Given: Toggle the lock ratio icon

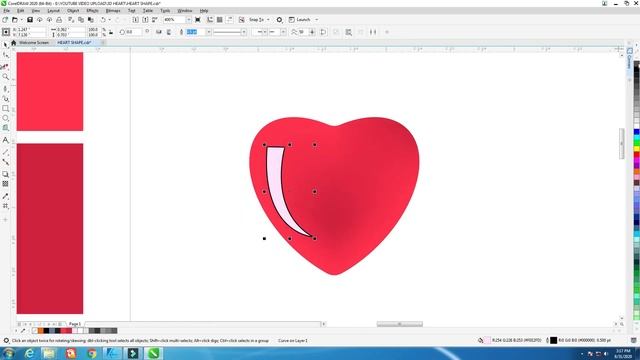Looking at the screenshot, I should coord(111,32).
